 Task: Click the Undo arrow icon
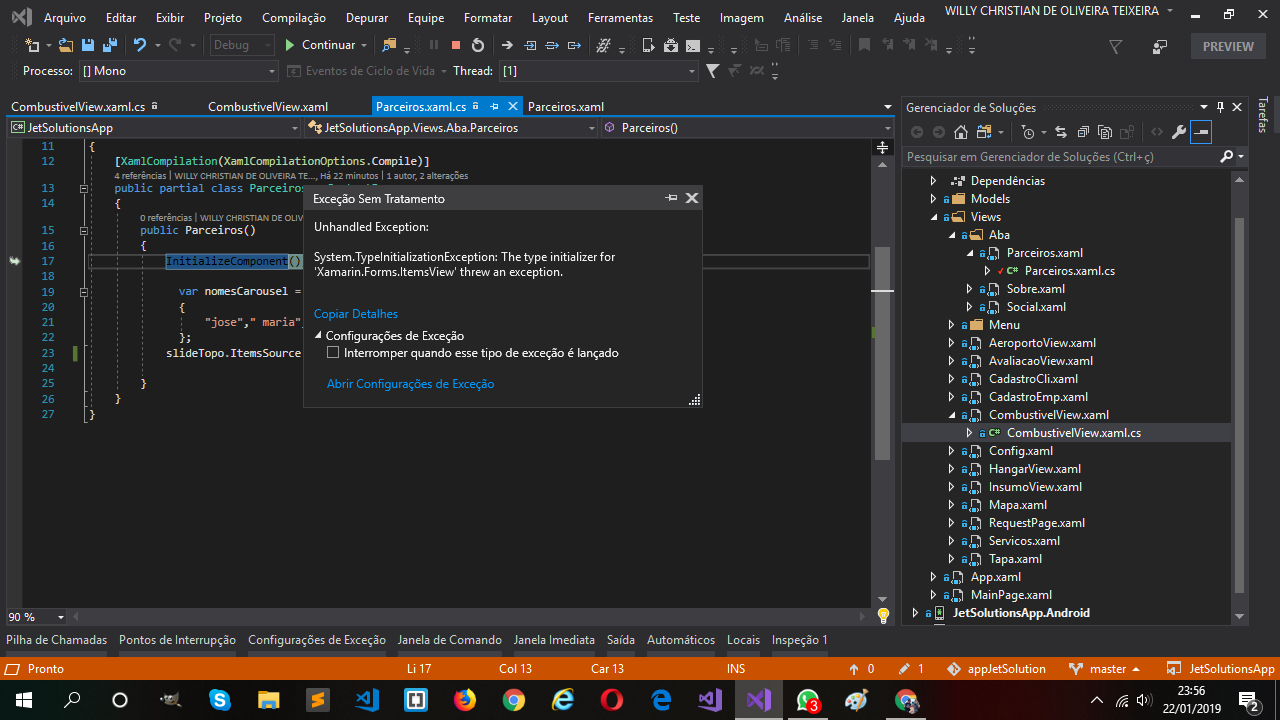coord(140,45)
